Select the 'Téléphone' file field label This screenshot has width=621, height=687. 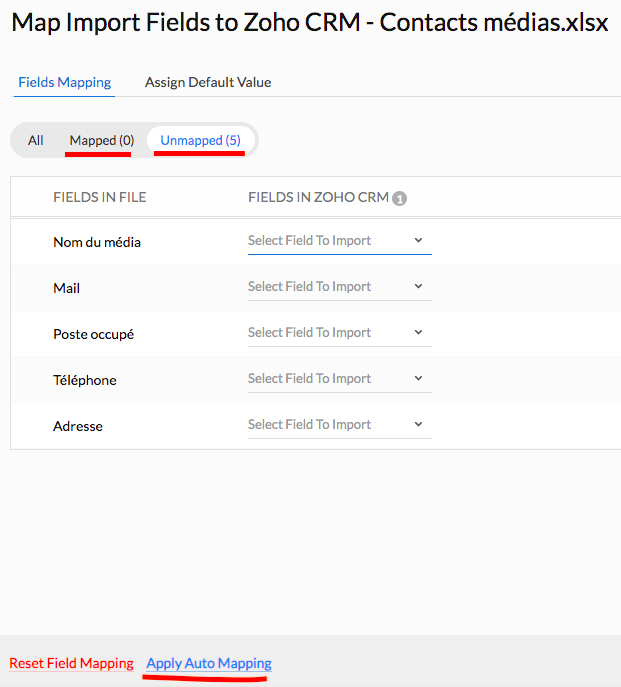point(85,380)
